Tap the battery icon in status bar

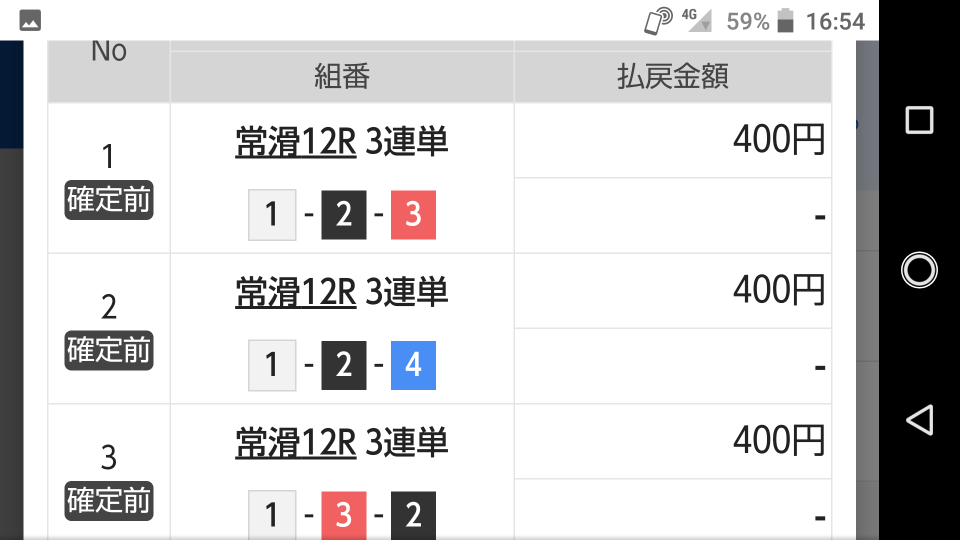[x=786, y=21]
